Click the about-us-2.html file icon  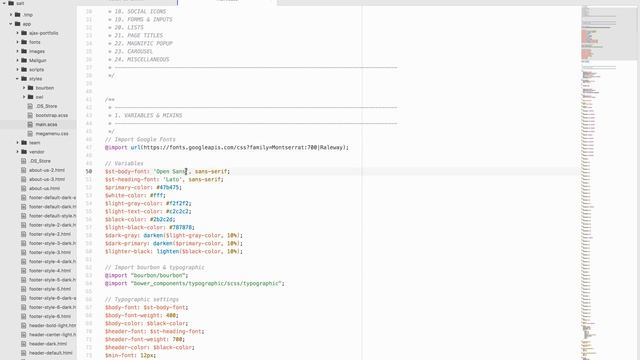(x=24, y=170)
